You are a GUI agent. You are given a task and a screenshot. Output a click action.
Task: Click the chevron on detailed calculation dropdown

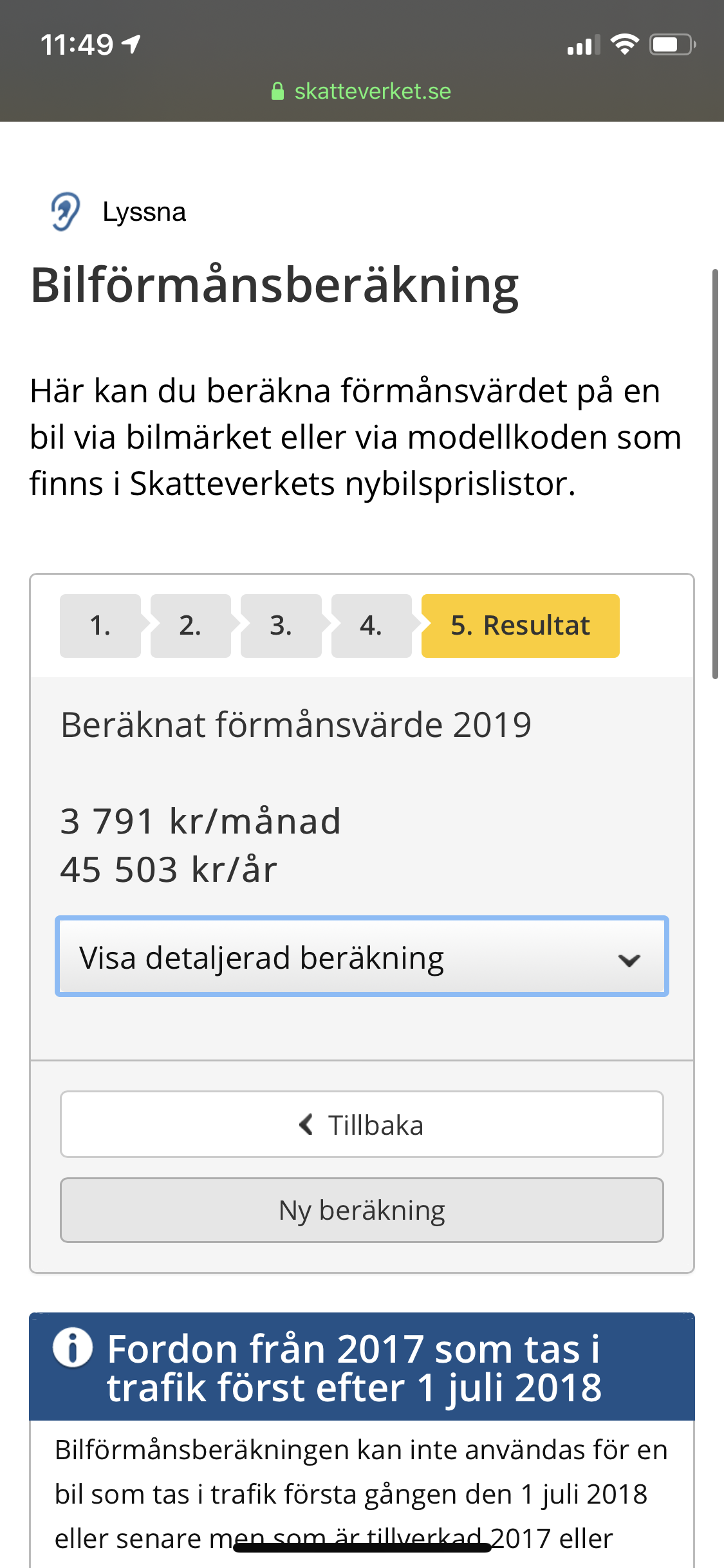(629, 960)
